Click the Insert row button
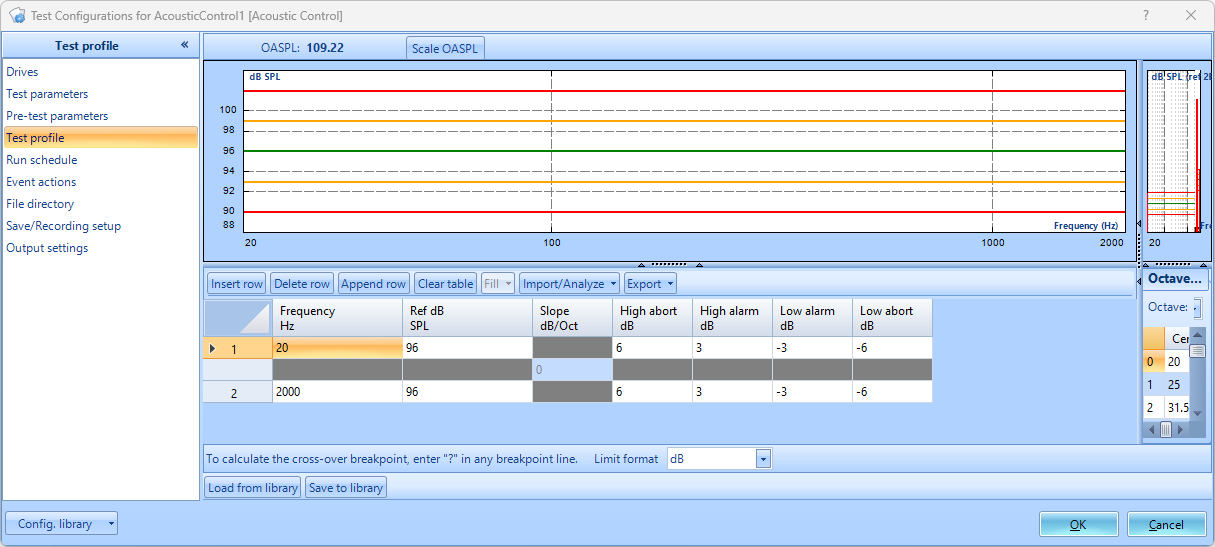Screen dimensions: 1215x547 point(237,284)
